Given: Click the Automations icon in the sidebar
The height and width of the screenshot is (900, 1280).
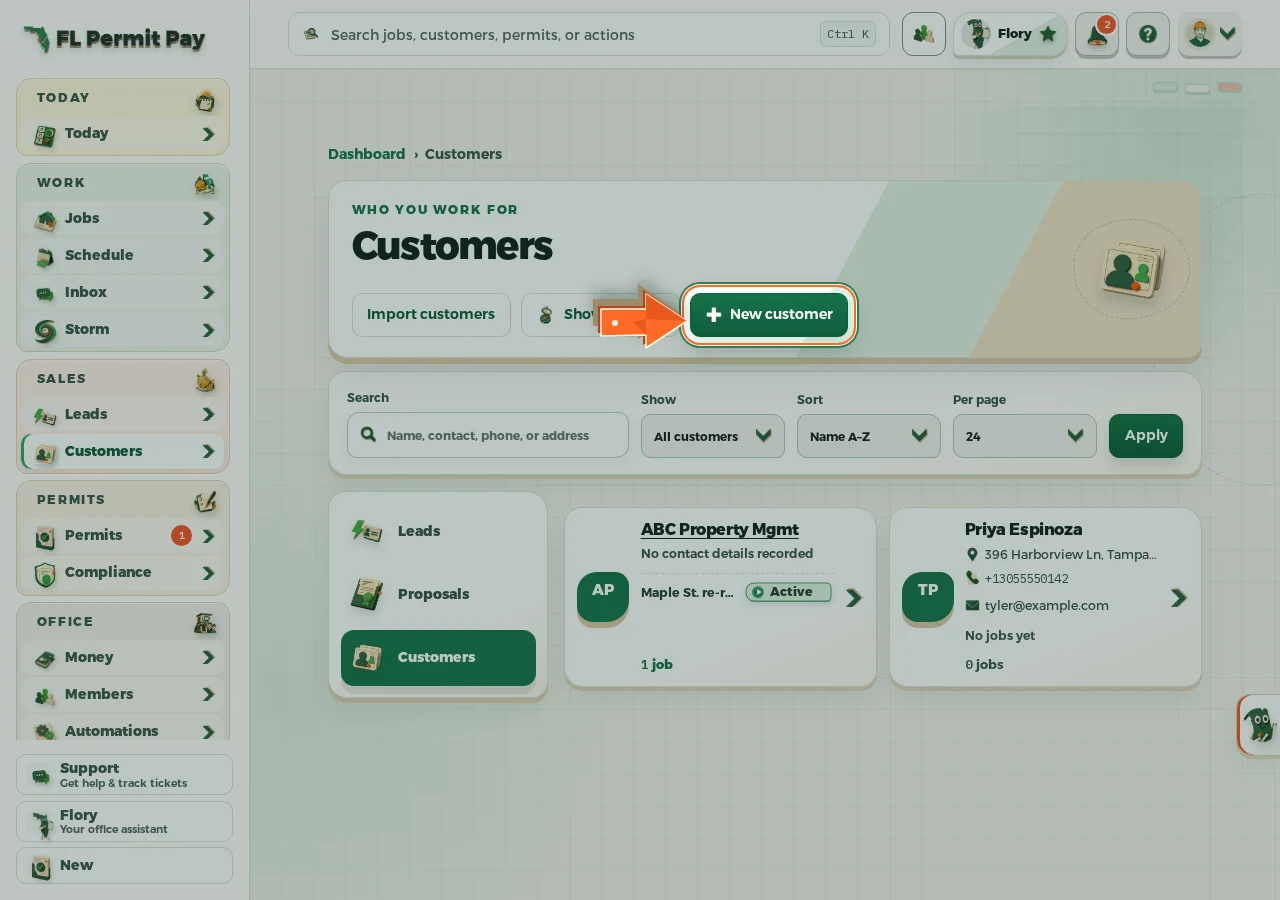Looking at the screenshot, I should point(44,732).
